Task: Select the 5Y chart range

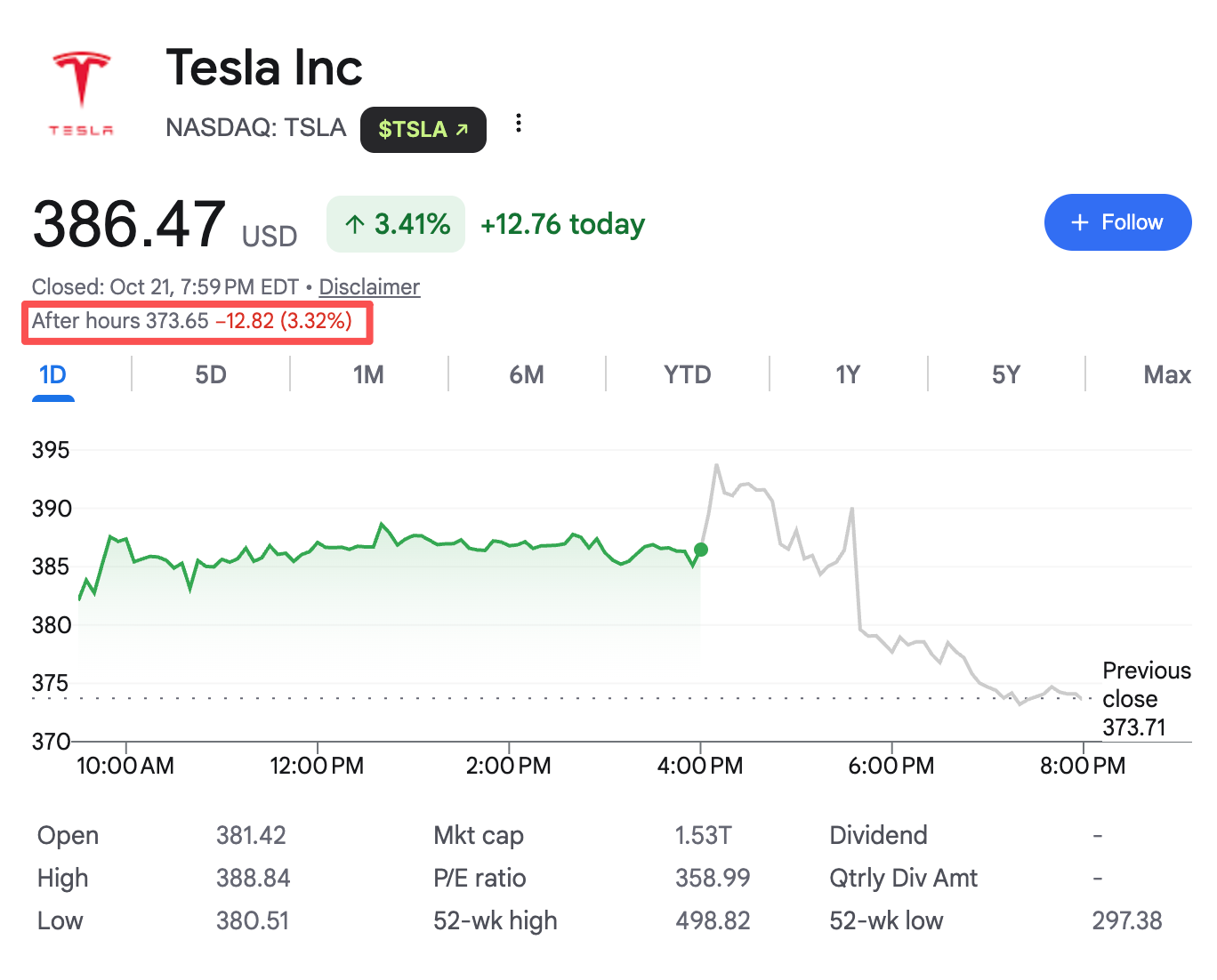Action: click(x=1006, y=375)
